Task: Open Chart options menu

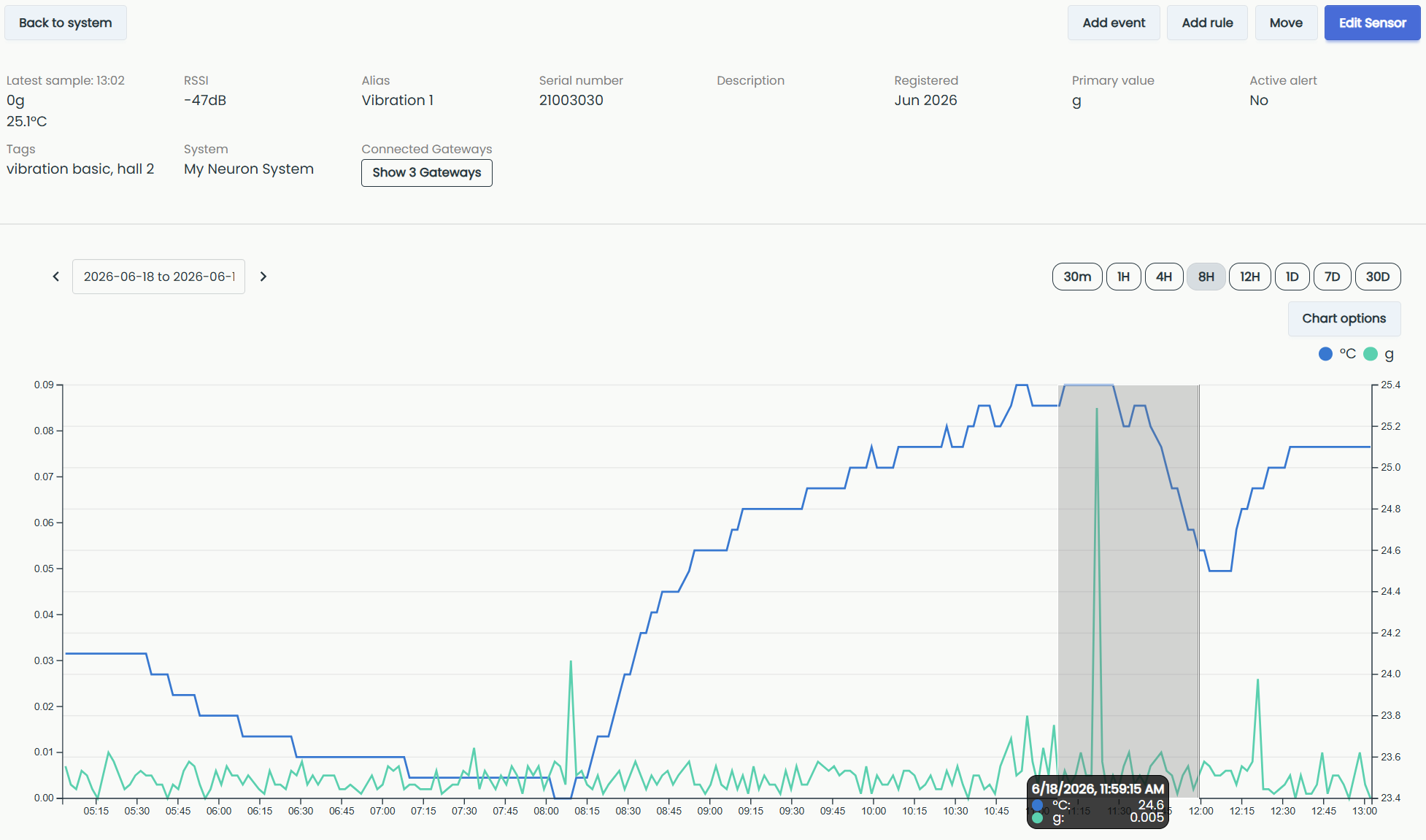Action: tap(1344, 319)
